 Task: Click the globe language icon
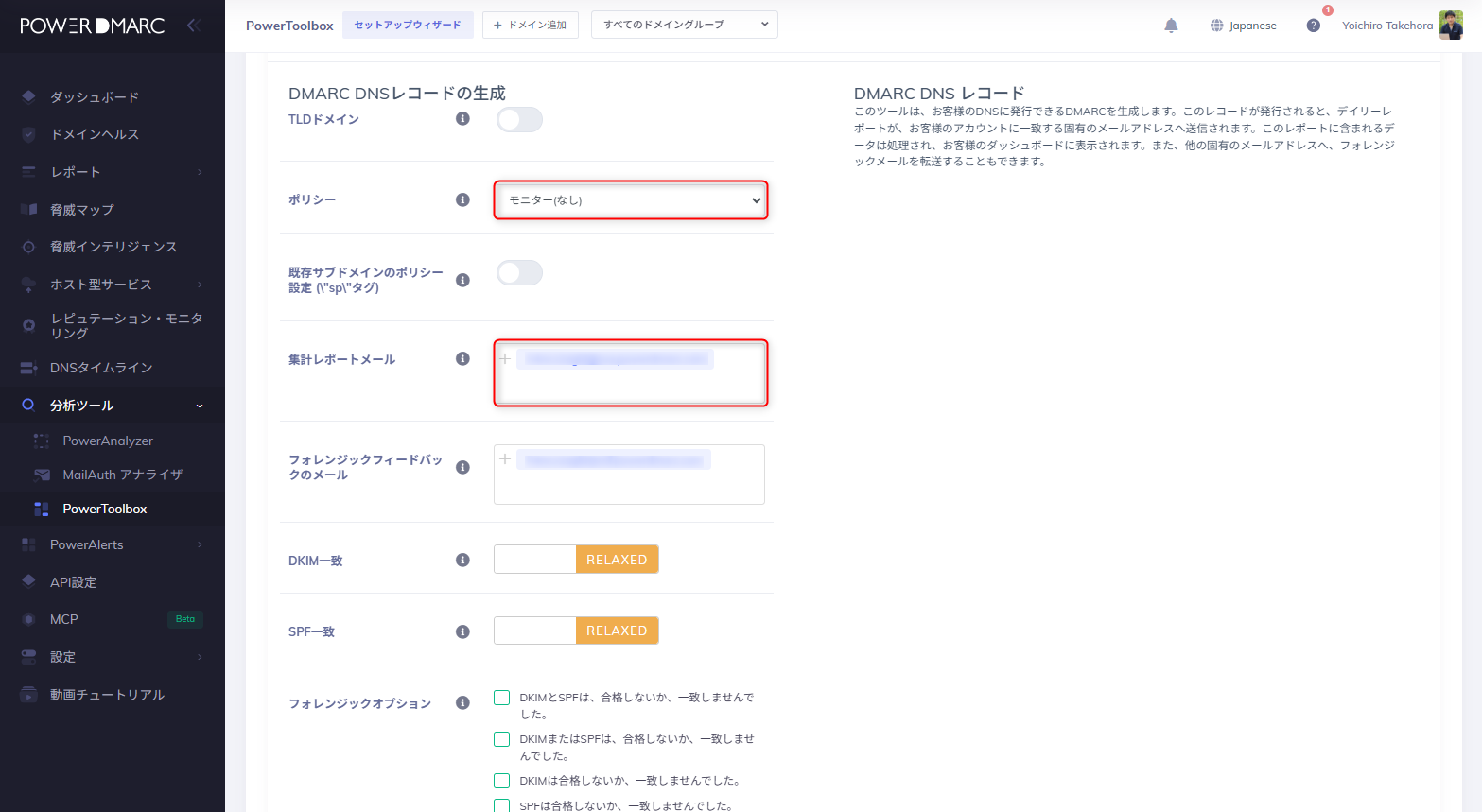click(x=1217, y=26)
